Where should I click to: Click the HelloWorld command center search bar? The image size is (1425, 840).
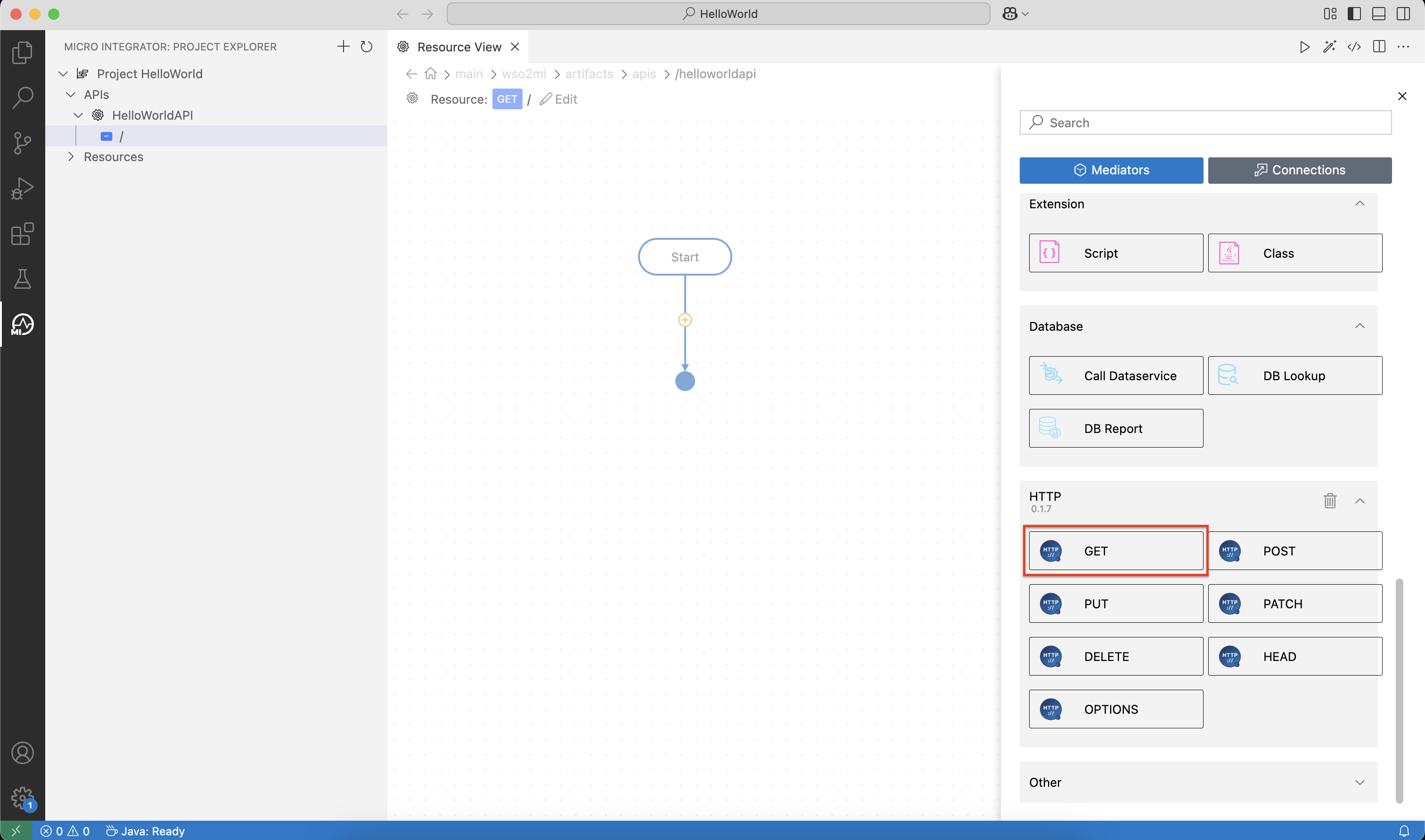tap(718, 14)
